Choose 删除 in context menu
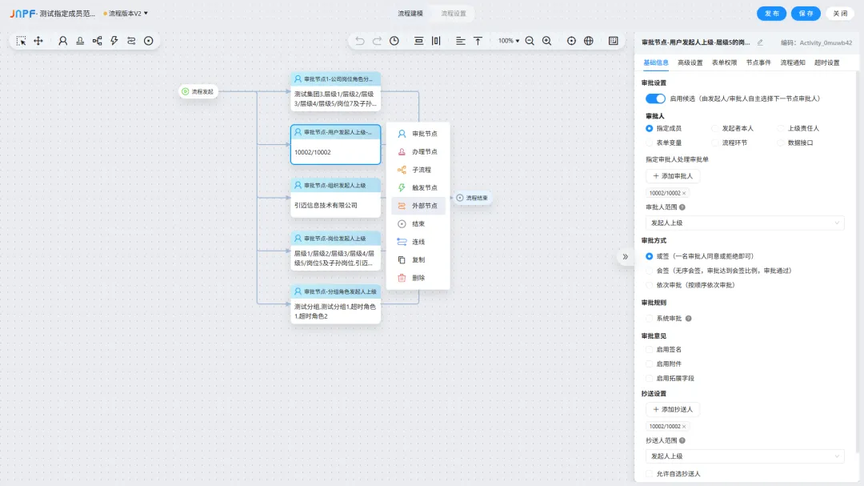Screen dimensions: 864x486 (418, 278)
